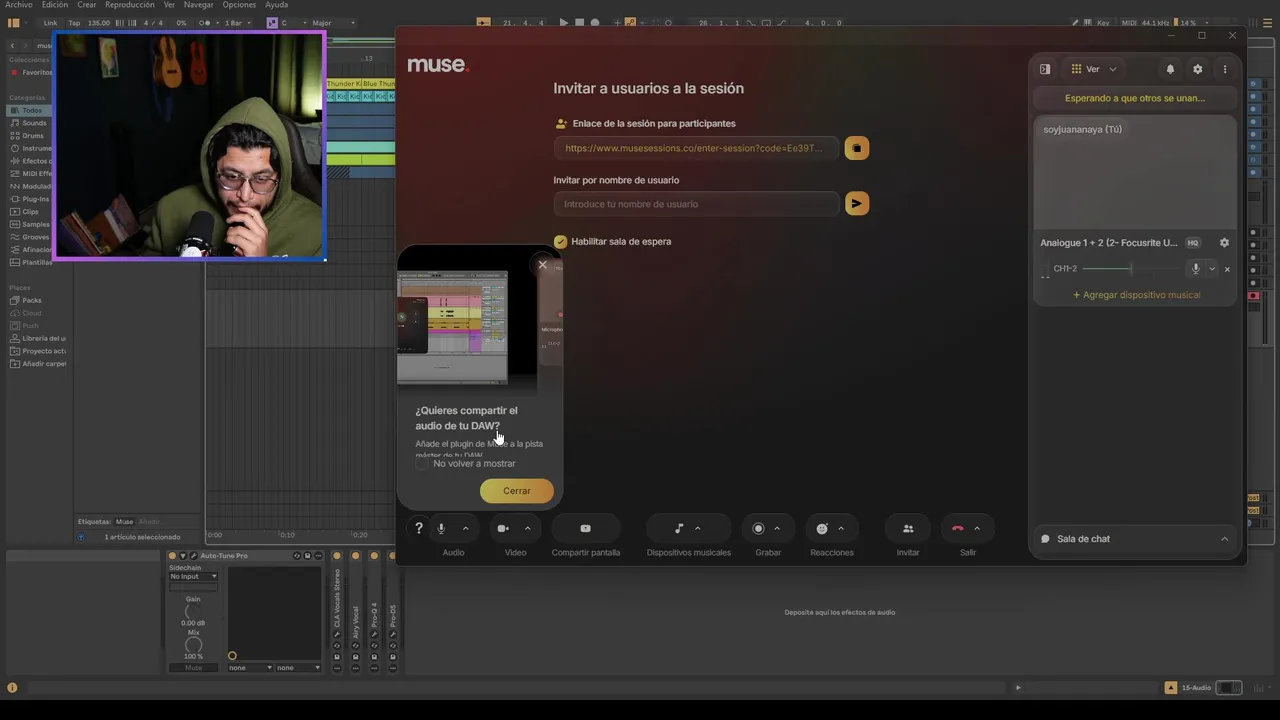Screen dimensions: 1280x720
Task: Open the Reproducción menu
Action: coord(130,5)
